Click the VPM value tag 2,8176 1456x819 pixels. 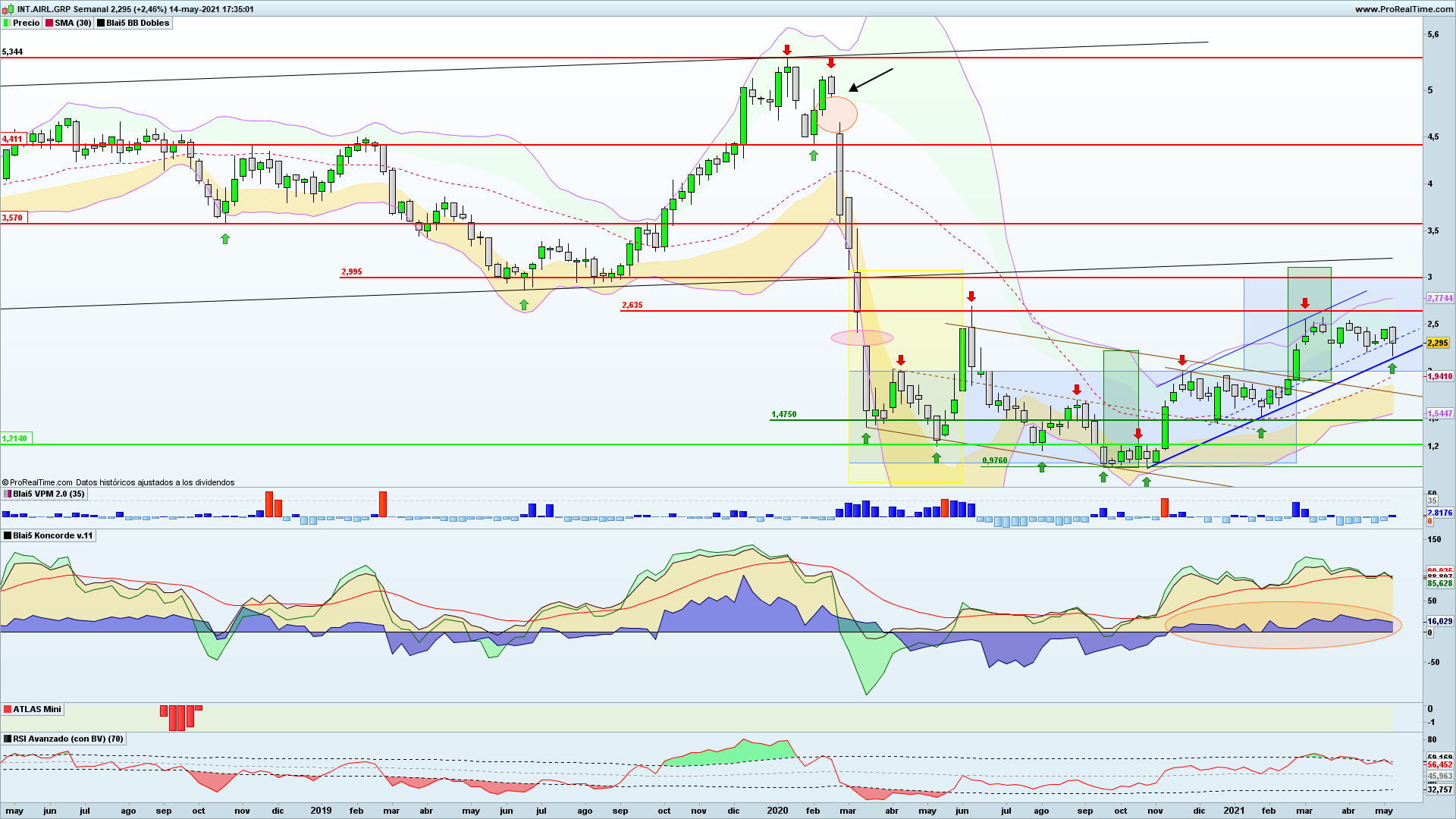point(1440,513)
